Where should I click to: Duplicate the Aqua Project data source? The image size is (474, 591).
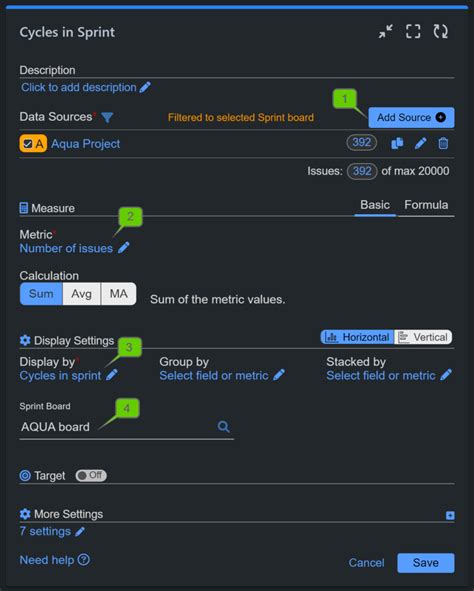pos(397,143)
